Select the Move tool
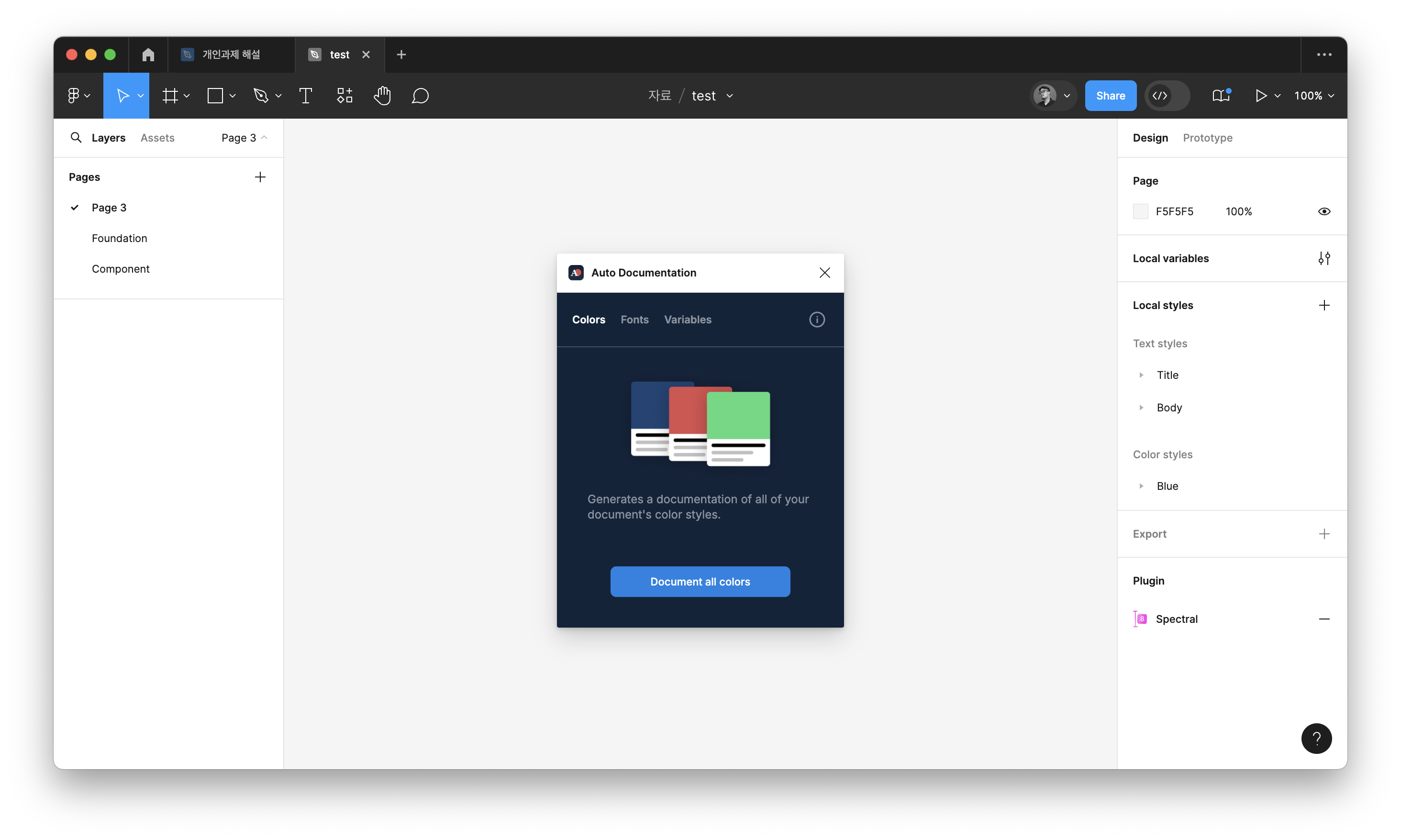This screenshot has height=840, width=1401. point(122,96)
